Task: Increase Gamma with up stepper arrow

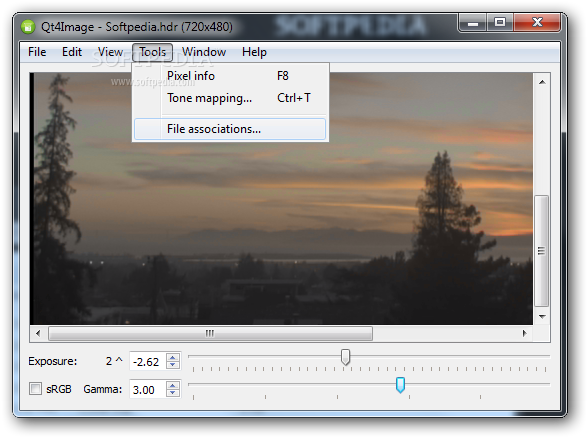Action: (172, 385)
